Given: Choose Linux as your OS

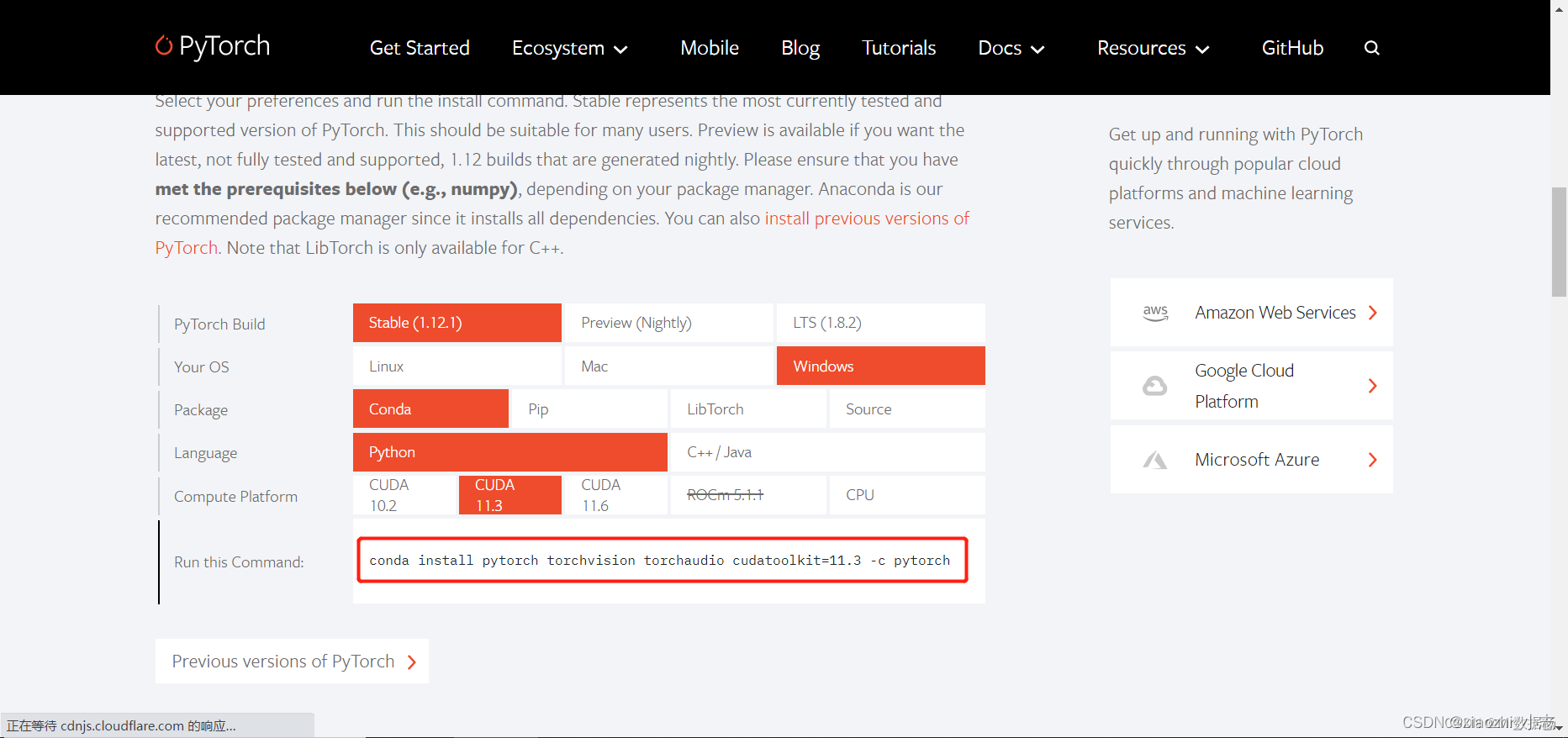Looking at the screenshot, I should [457, 366].
